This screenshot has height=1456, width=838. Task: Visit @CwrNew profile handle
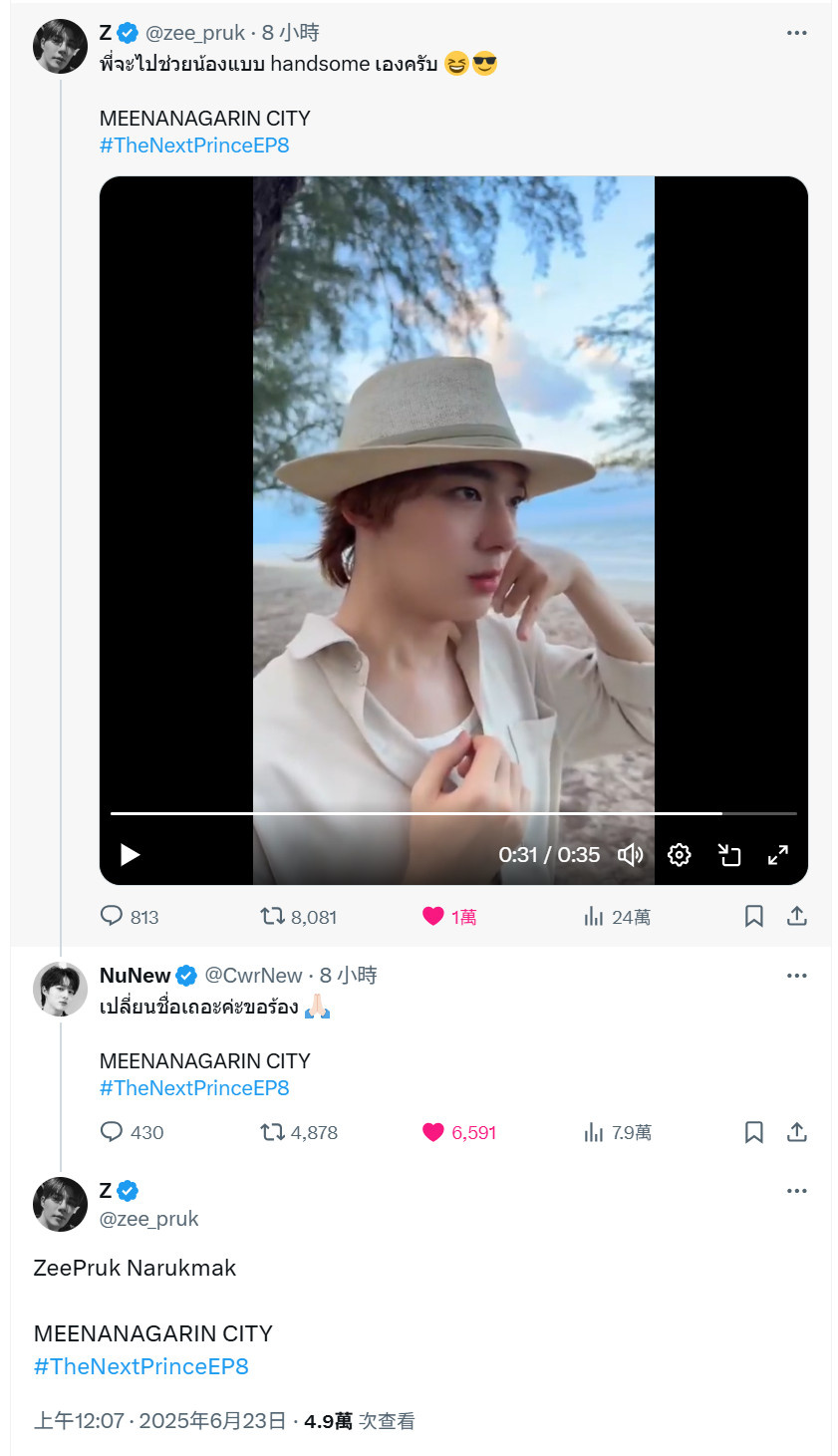pos(253,976)
